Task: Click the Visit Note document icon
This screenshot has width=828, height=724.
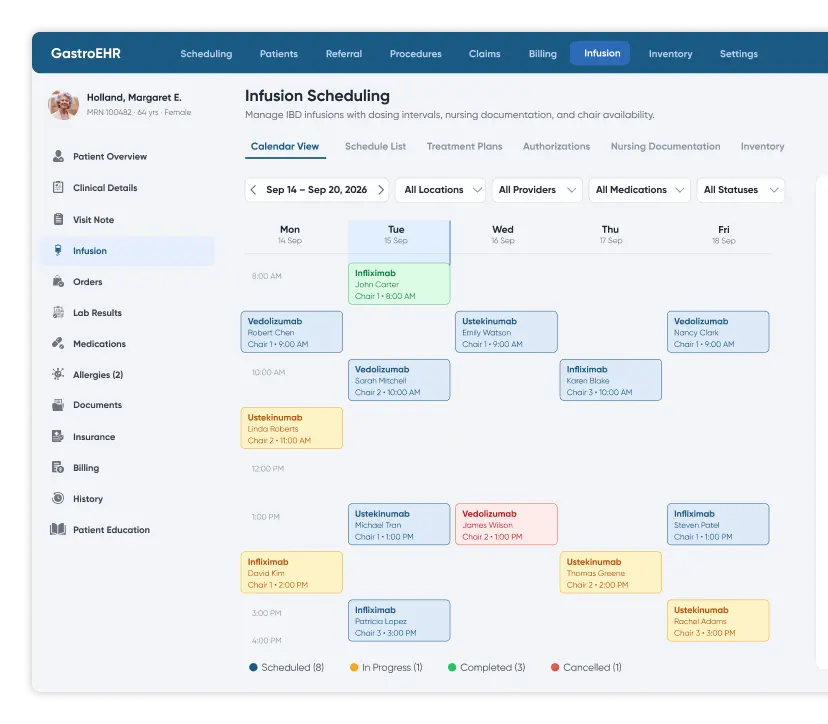Action: (58, 219)
